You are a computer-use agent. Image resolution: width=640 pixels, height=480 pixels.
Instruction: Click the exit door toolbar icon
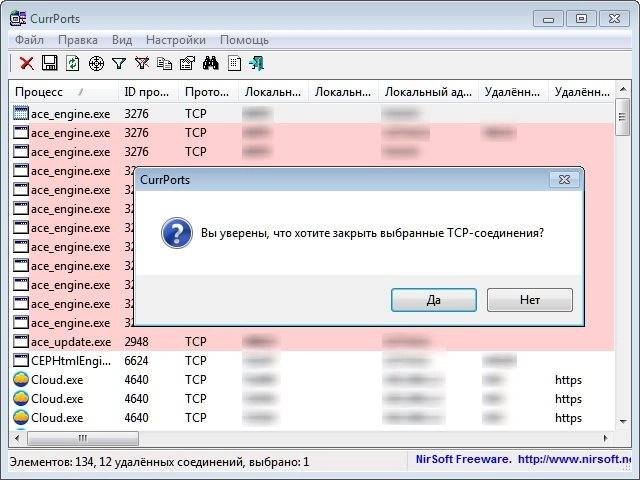coord(257,63)
